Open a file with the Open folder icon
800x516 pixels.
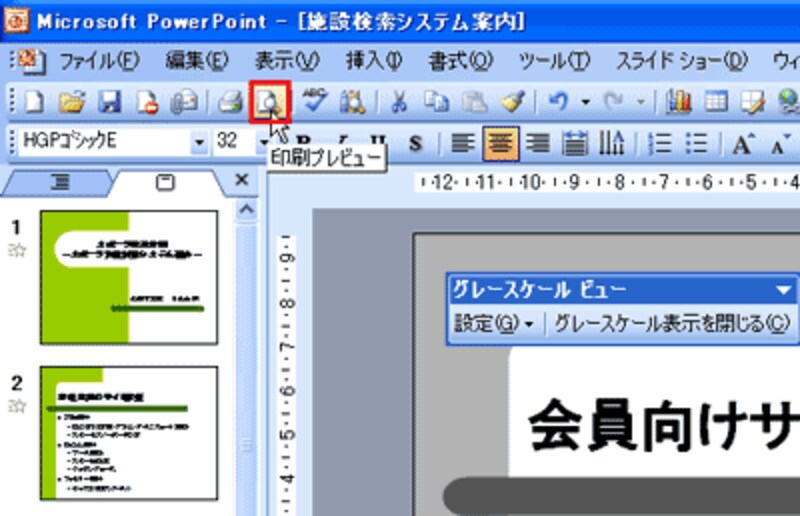click(71, 102)
